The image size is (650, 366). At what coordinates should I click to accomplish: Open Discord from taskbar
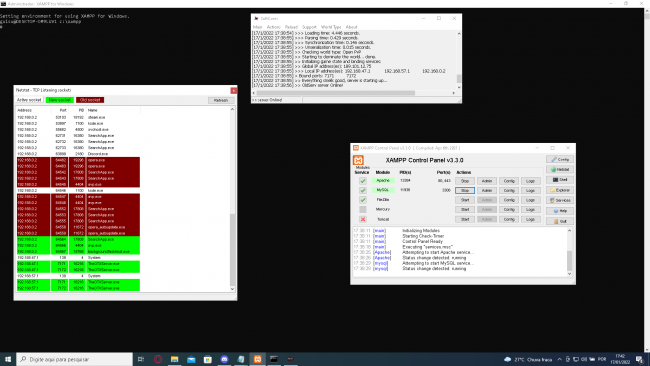coord(224,359)
